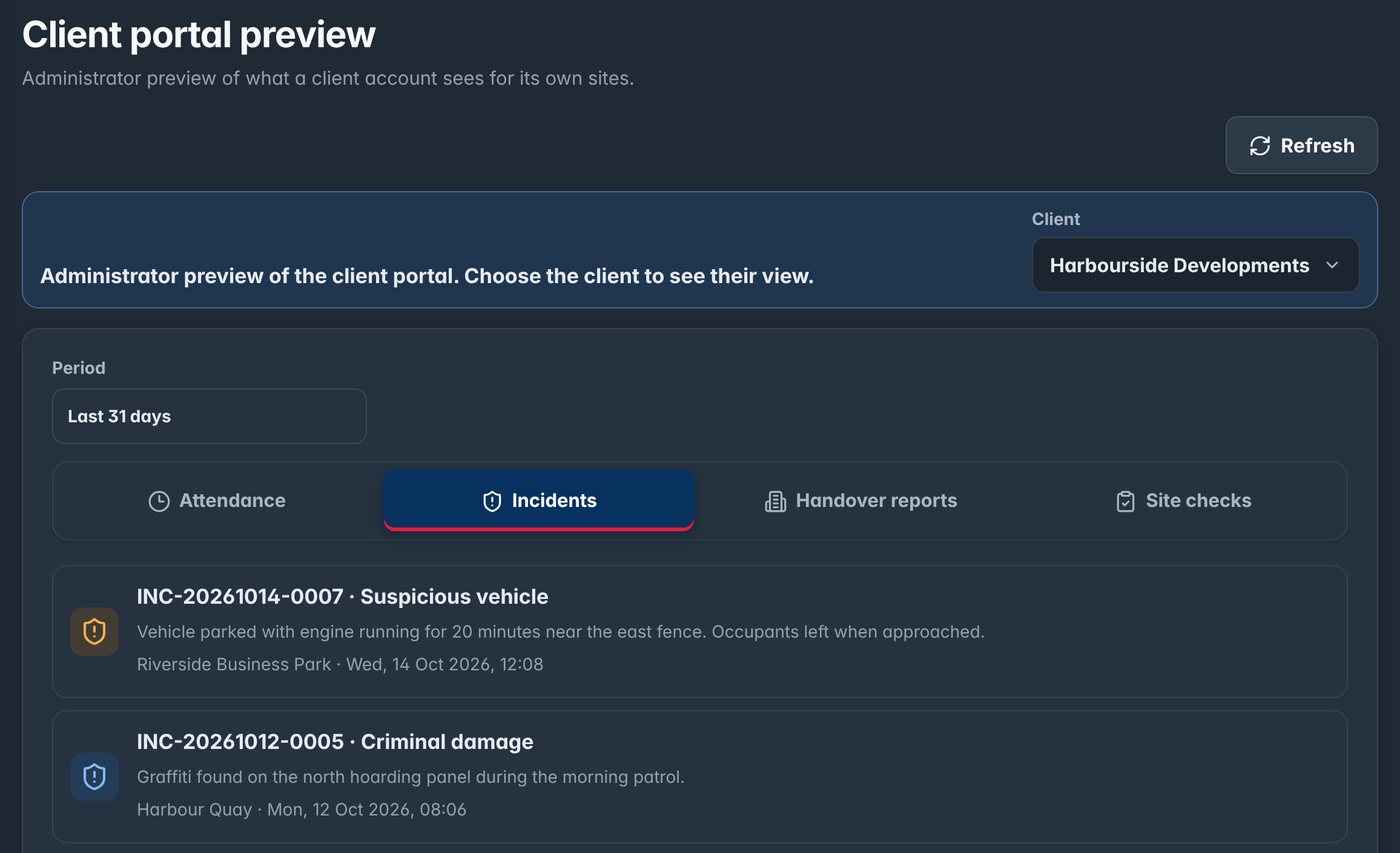Click the newspaper icon on Handover reports
Image resolution: width=1400 pixels, height=853 pixels.
[x=775, y=501]
